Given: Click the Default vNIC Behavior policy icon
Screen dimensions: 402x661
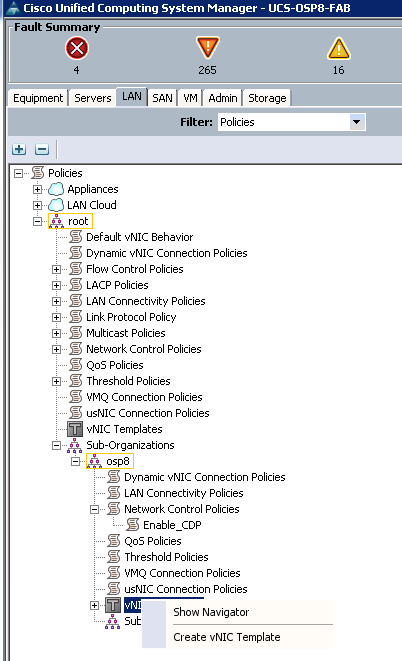Looking at the screenshot, I should (75, 237).
